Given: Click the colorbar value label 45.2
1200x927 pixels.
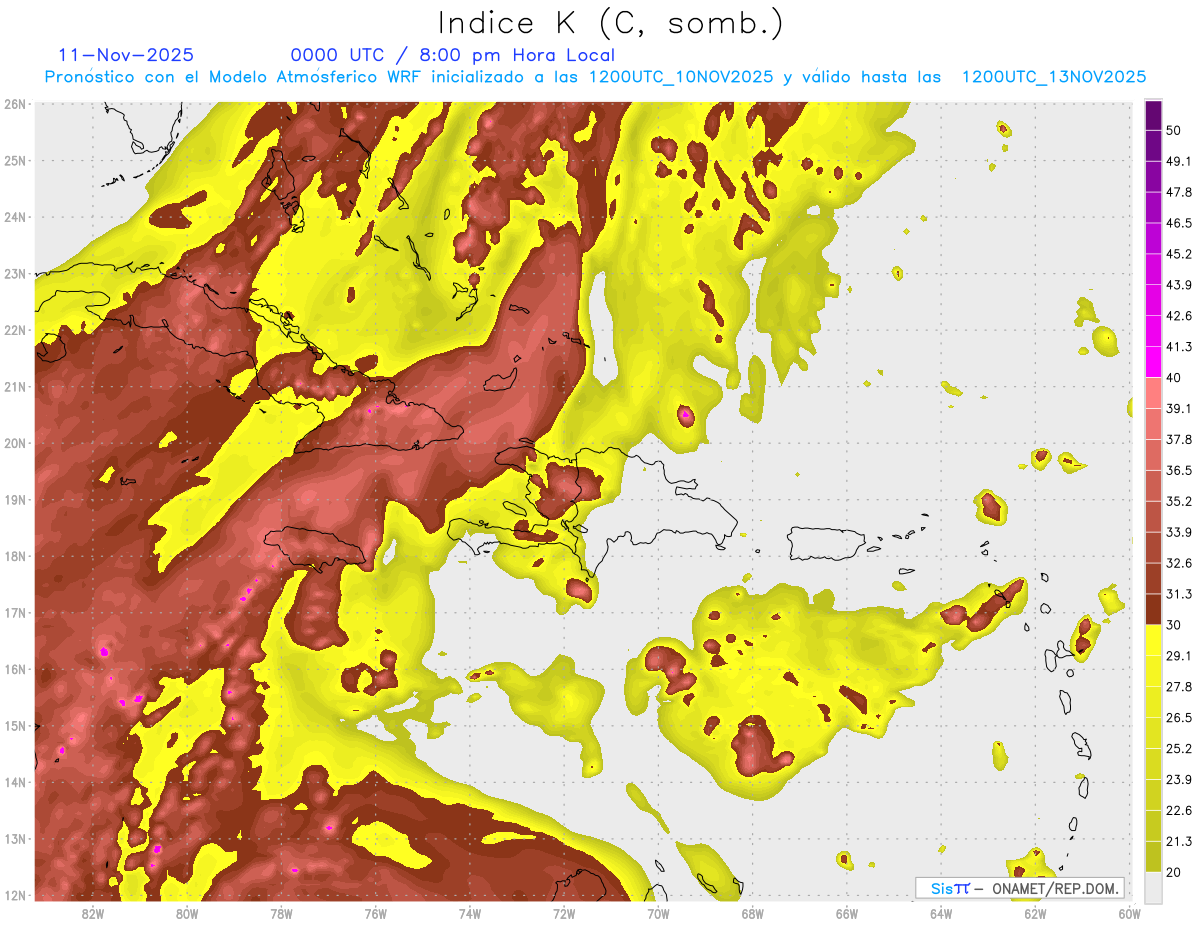Looking at the screenshot, I should coord(1179,254).
